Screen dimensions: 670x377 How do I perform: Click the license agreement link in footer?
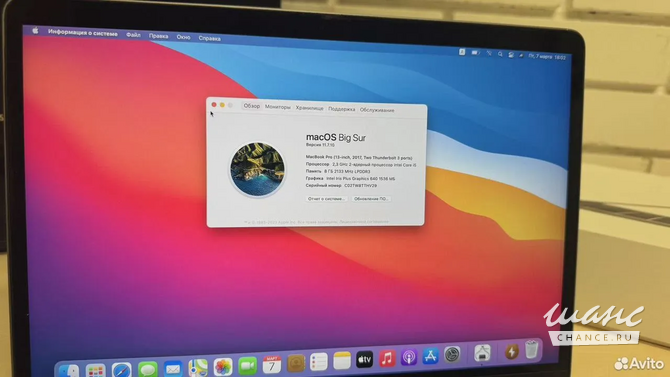point(364,222)
